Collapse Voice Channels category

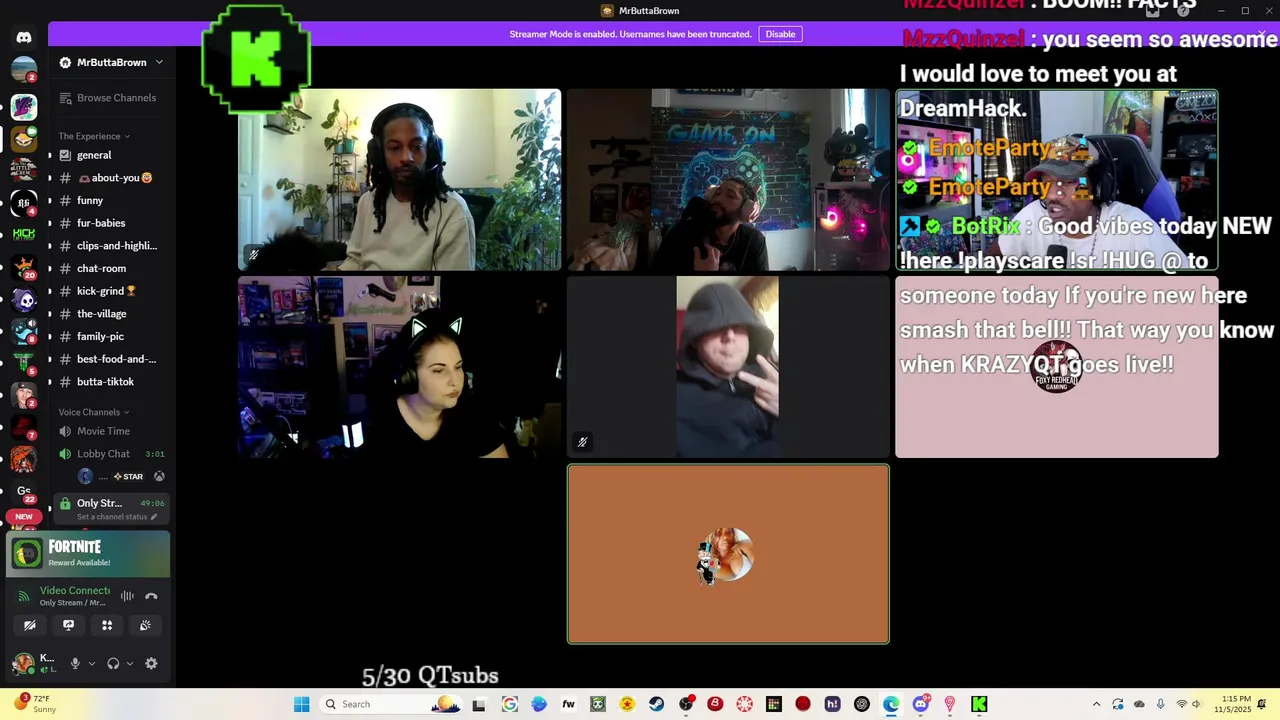[94, 412]
